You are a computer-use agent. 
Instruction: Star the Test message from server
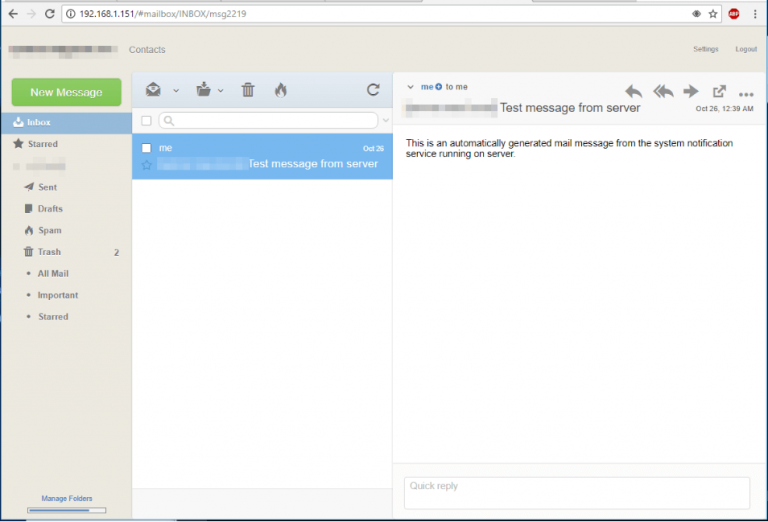tap(146, 165)
